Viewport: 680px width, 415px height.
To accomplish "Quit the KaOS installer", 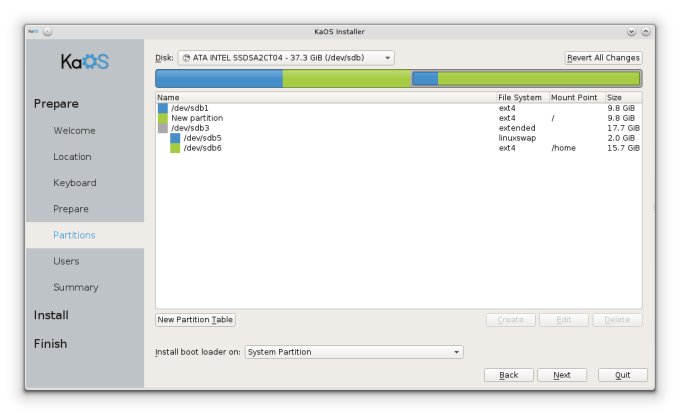I will point(623,375).
